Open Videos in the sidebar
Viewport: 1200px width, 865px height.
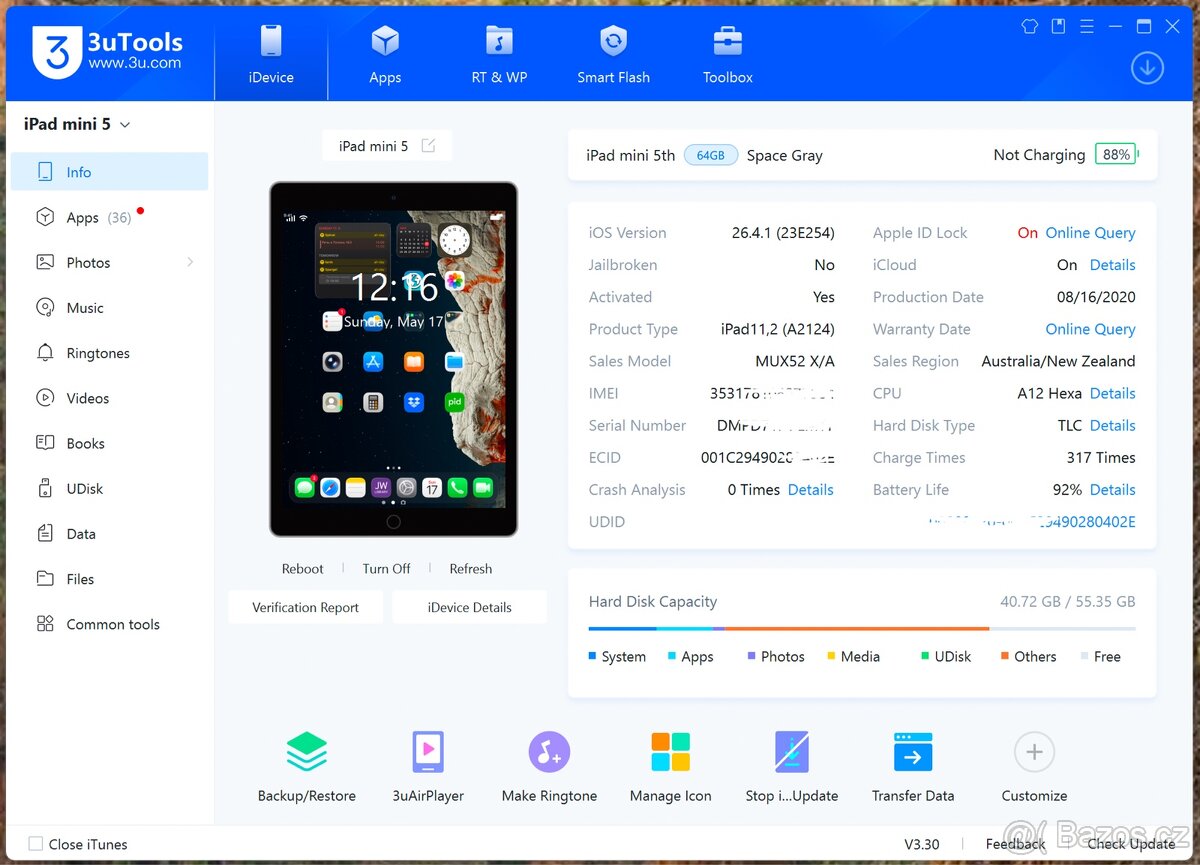[x=109, y=398]
